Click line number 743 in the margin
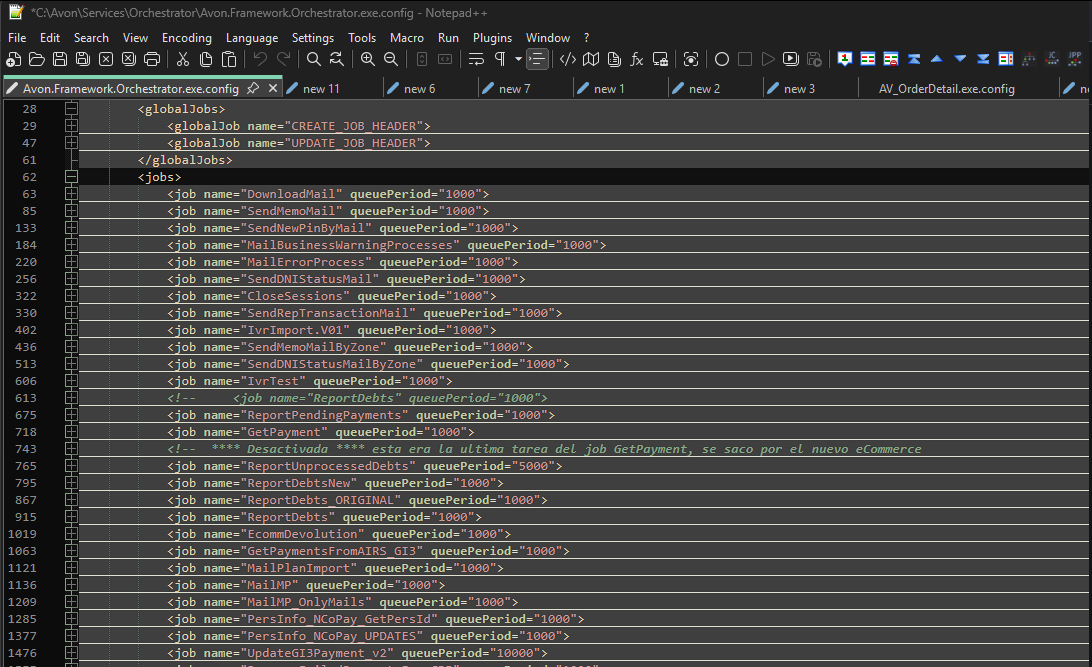 click(x=26, y=449)
